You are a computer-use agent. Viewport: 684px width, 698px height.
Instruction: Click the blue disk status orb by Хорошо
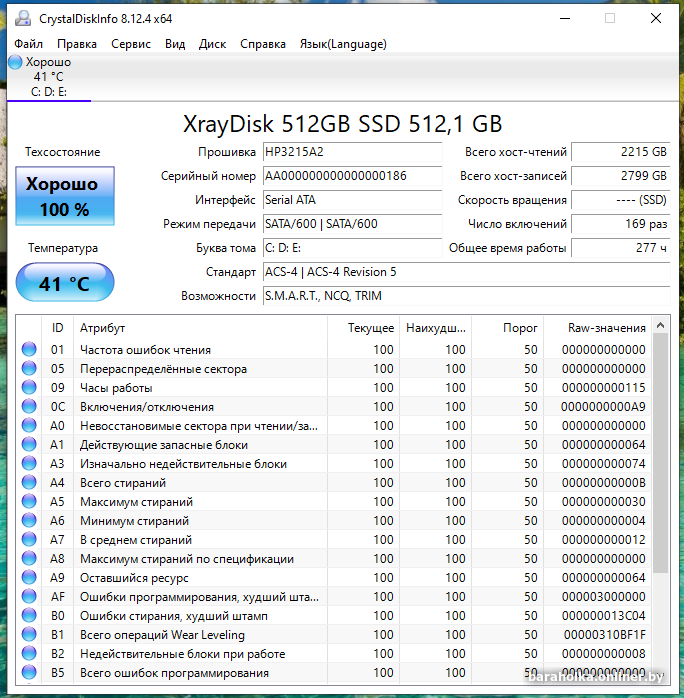tap(15, 62)
